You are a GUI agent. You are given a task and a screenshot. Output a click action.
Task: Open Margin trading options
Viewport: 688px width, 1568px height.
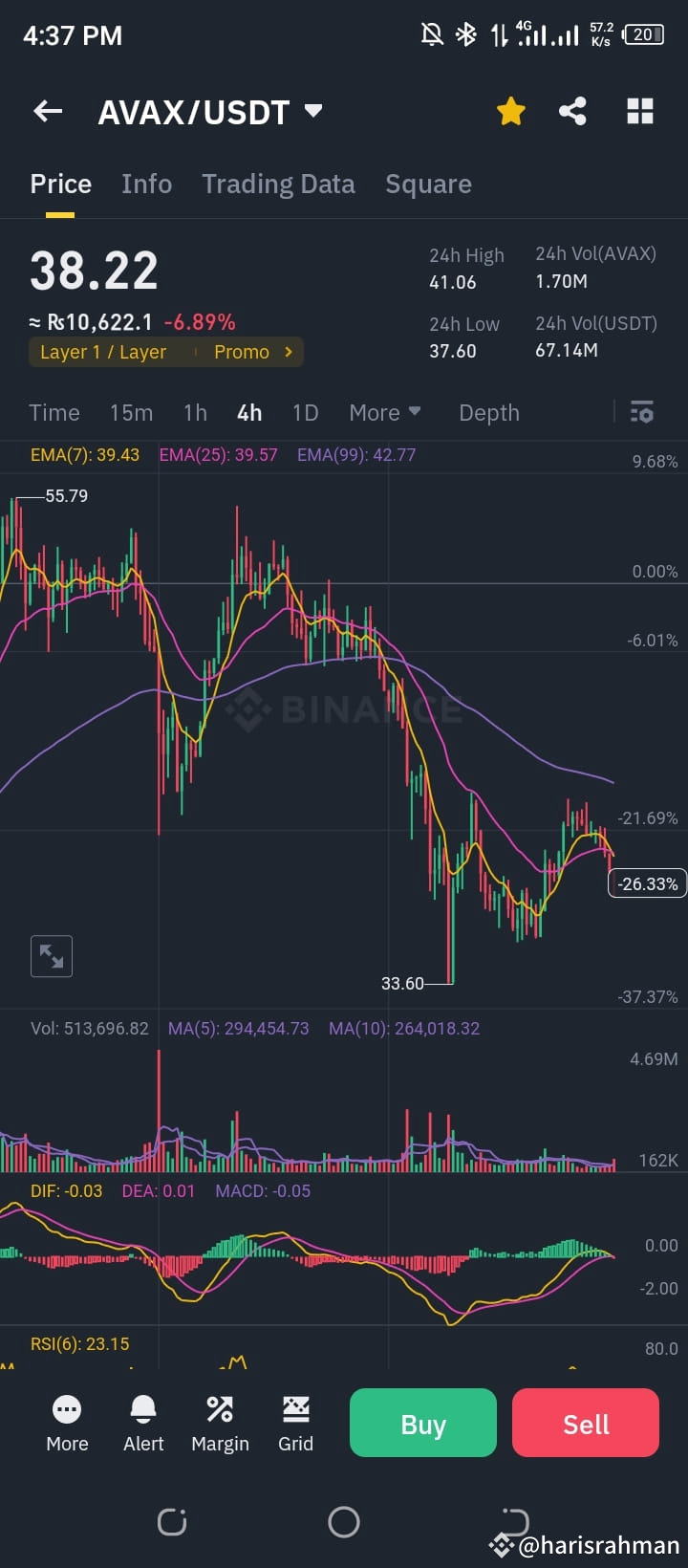(x=220, y=1423)
